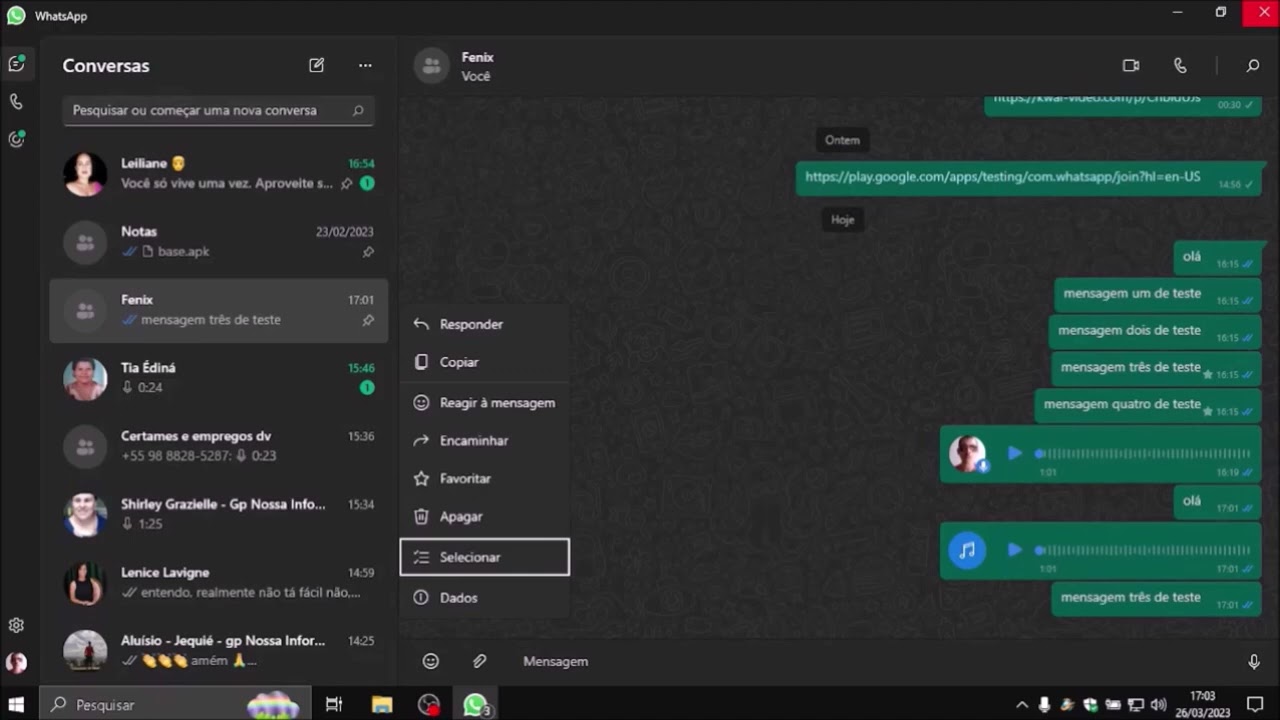Screen dimensions: 1280x720
Task: Seek within the 16:19 voice message waveform
Action: tap(1143, 454)
